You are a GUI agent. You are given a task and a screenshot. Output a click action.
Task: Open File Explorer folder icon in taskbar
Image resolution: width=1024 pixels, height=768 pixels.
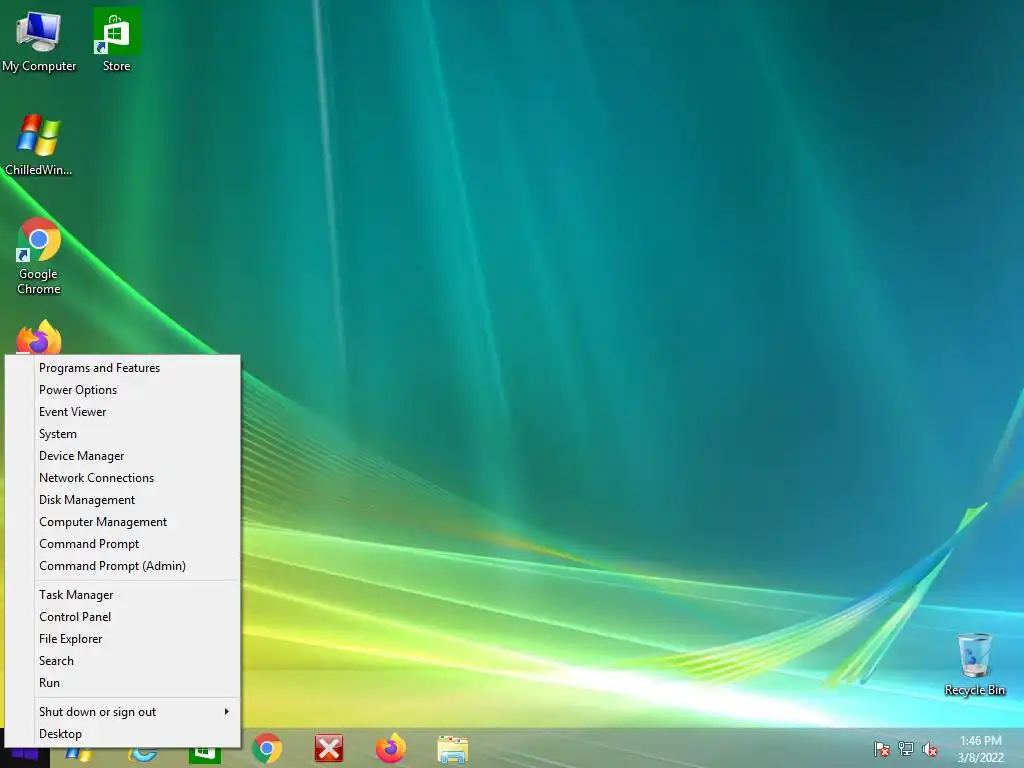(453, 749)
